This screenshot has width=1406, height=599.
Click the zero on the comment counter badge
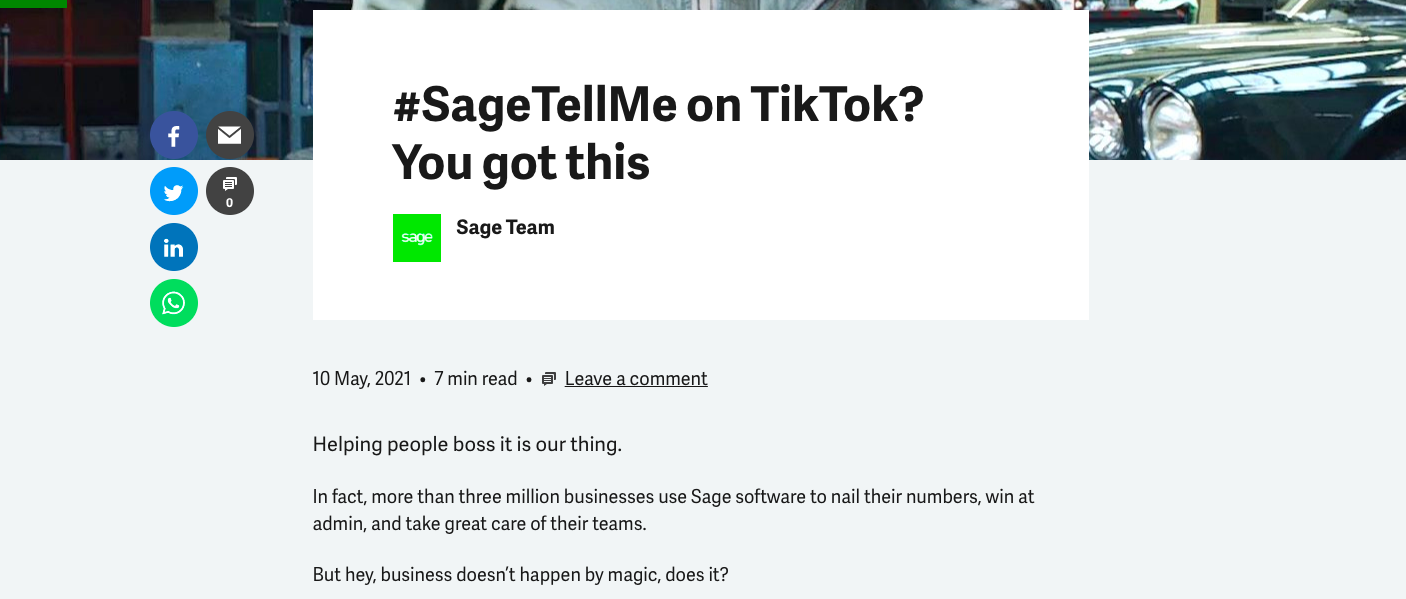(x=230, y=203)
